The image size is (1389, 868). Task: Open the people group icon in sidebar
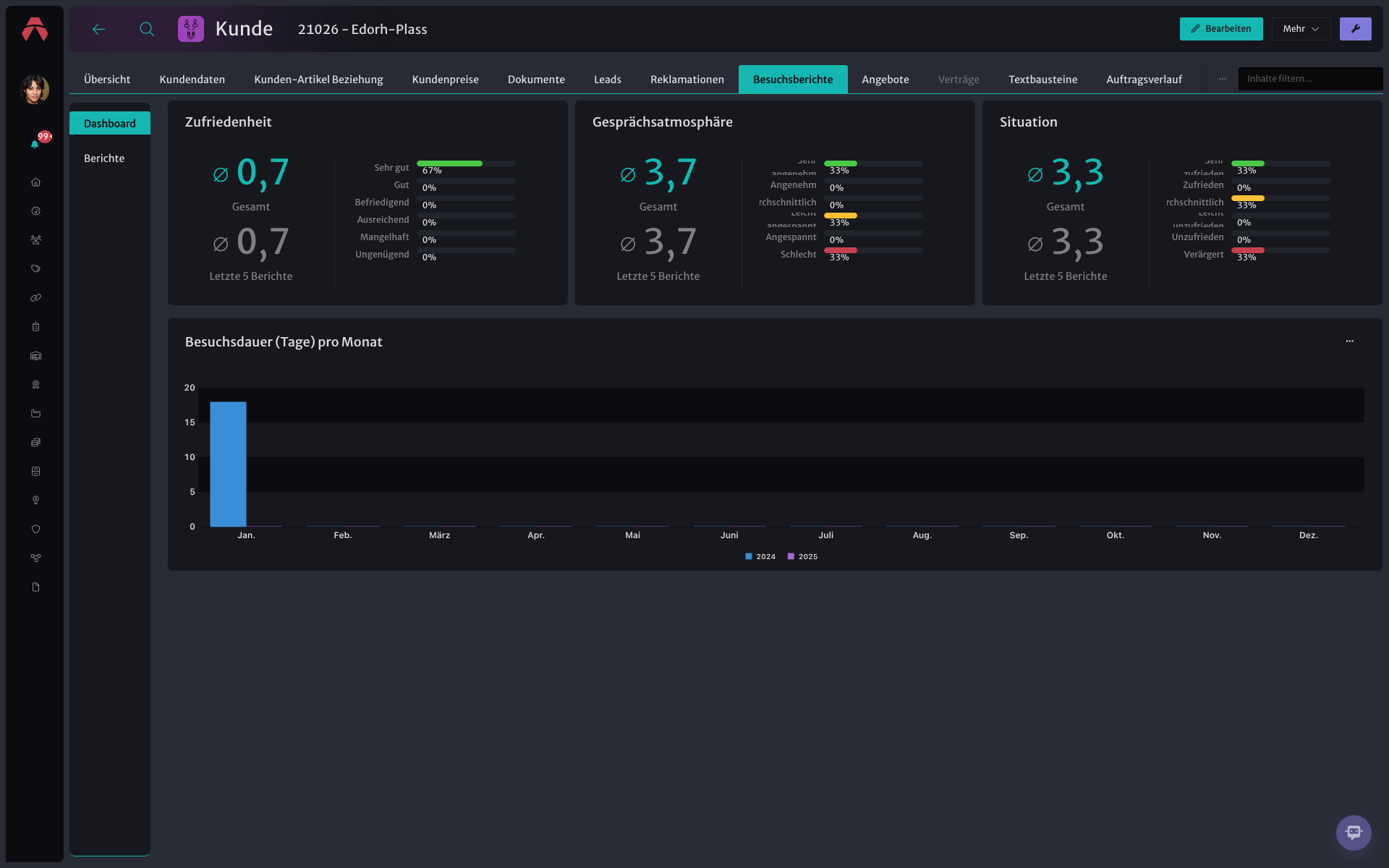tap(35, 240)
